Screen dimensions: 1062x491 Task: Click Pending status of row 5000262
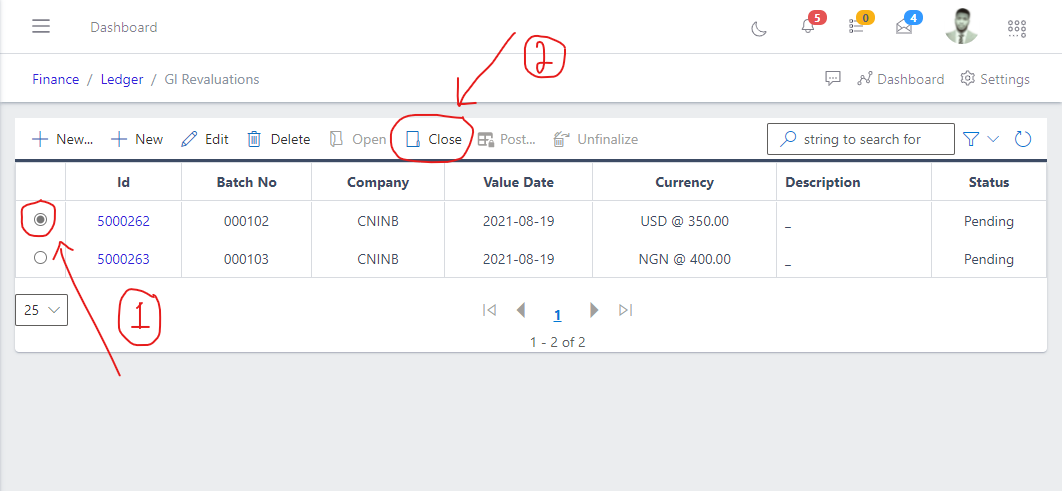pos(989,221)
